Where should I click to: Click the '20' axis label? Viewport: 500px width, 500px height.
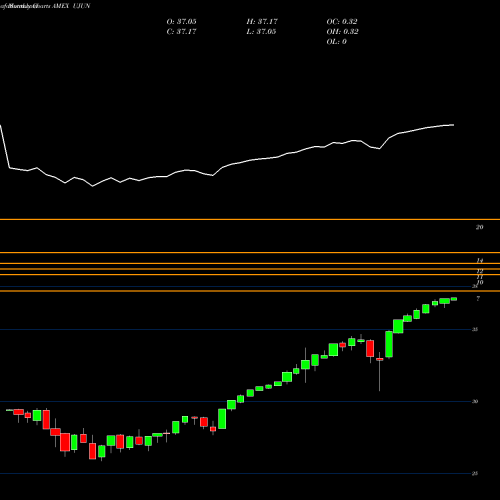(479, 227)
